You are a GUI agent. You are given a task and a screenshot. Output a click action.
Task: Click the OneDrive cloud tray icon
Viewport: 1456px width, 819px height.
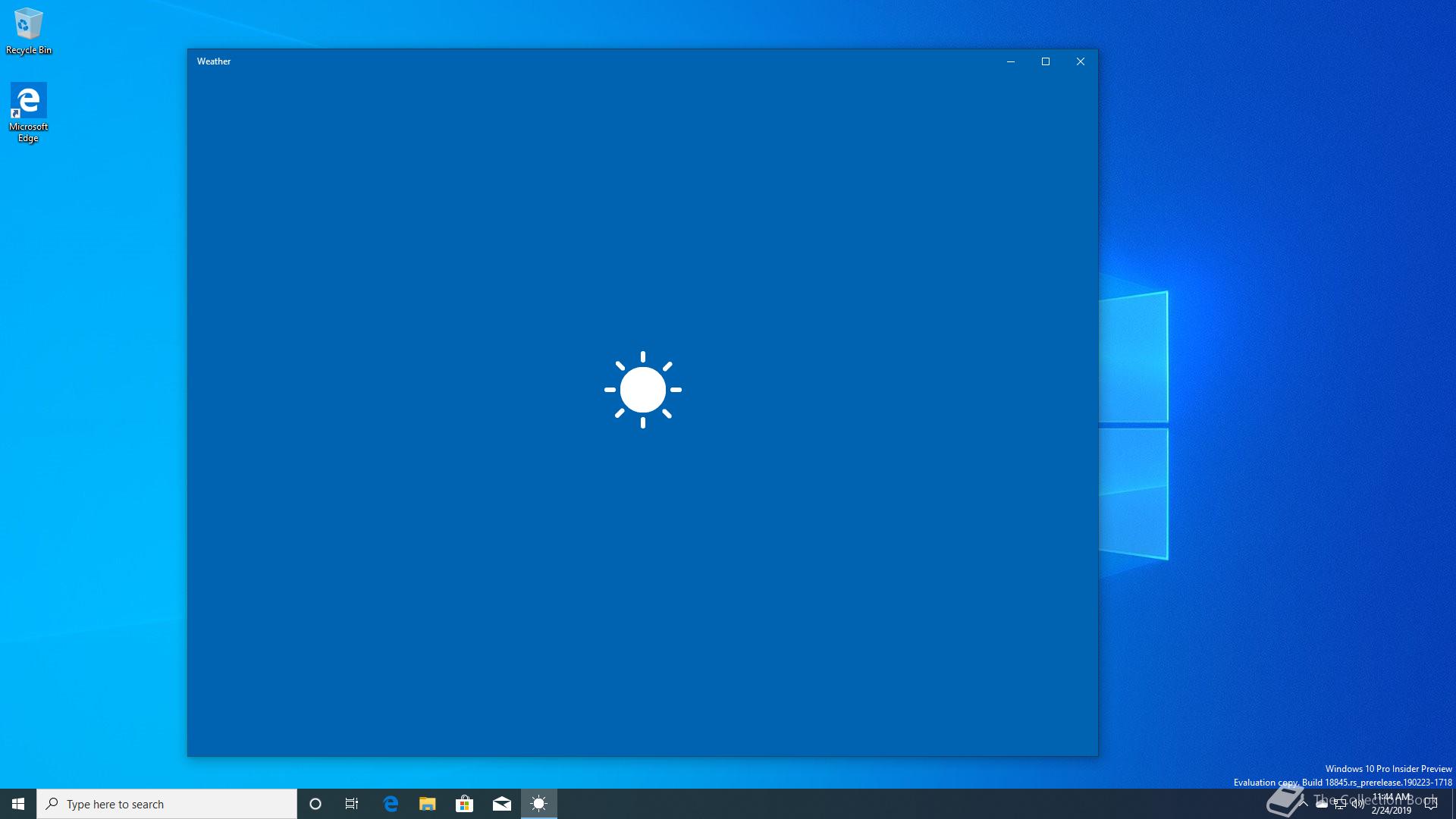click(x=1322, y=804)
